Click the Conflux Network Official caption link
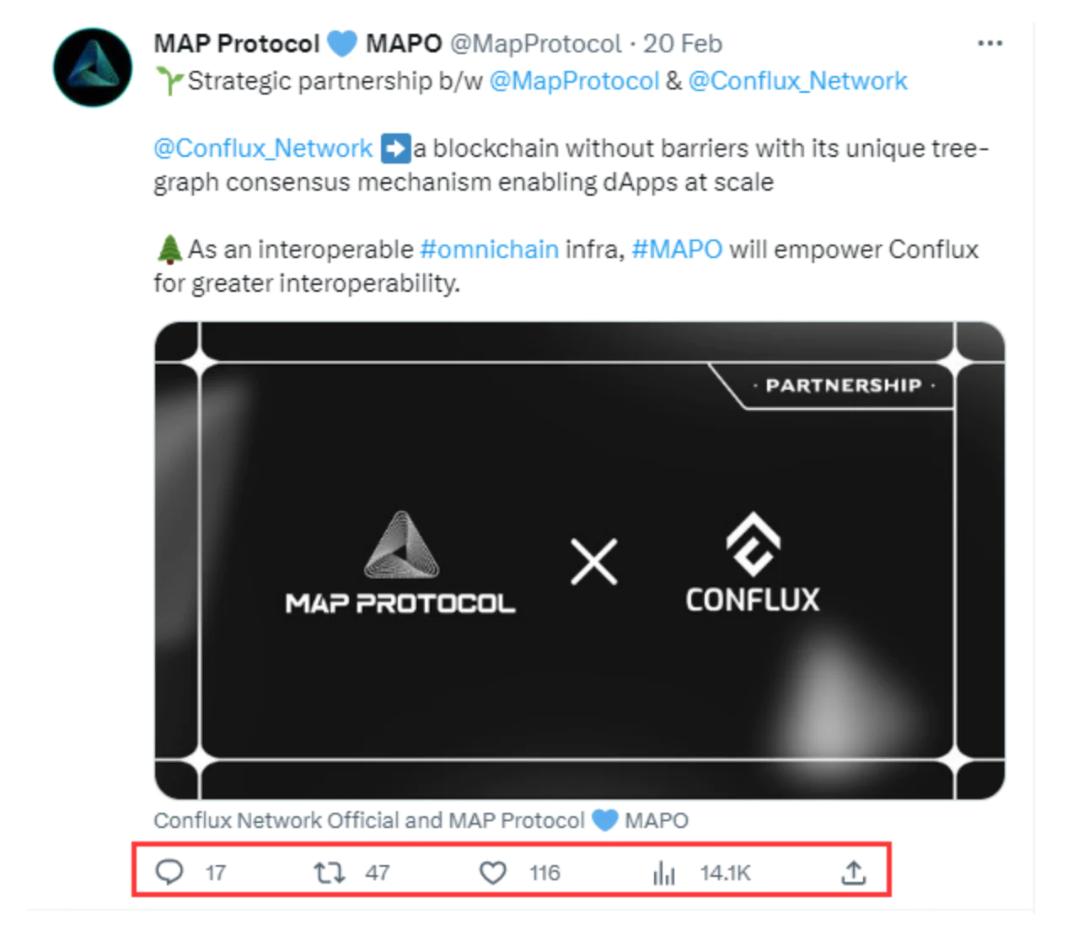This screenshot has height=937, width=1077. (276, 821)
